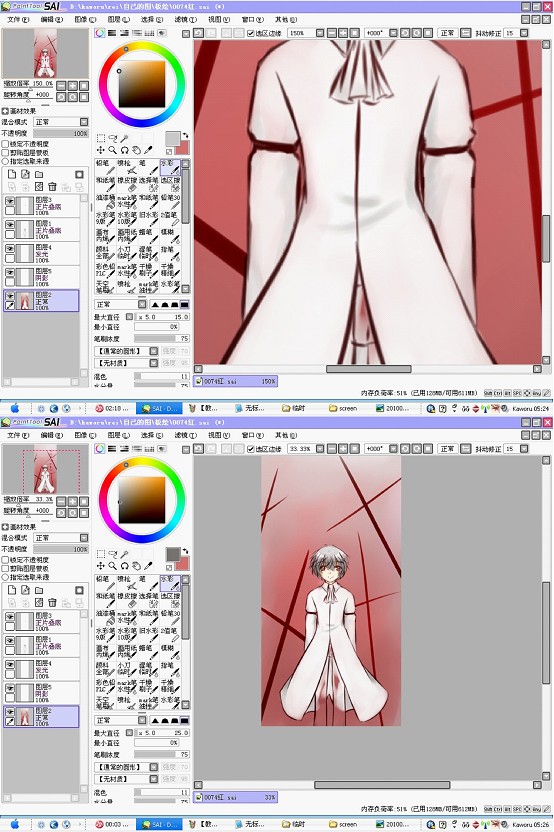Pick the 橡皮擦 eraser brush in the 33.33% window
This screenshot has width=554, height=832.
point(127,600)
